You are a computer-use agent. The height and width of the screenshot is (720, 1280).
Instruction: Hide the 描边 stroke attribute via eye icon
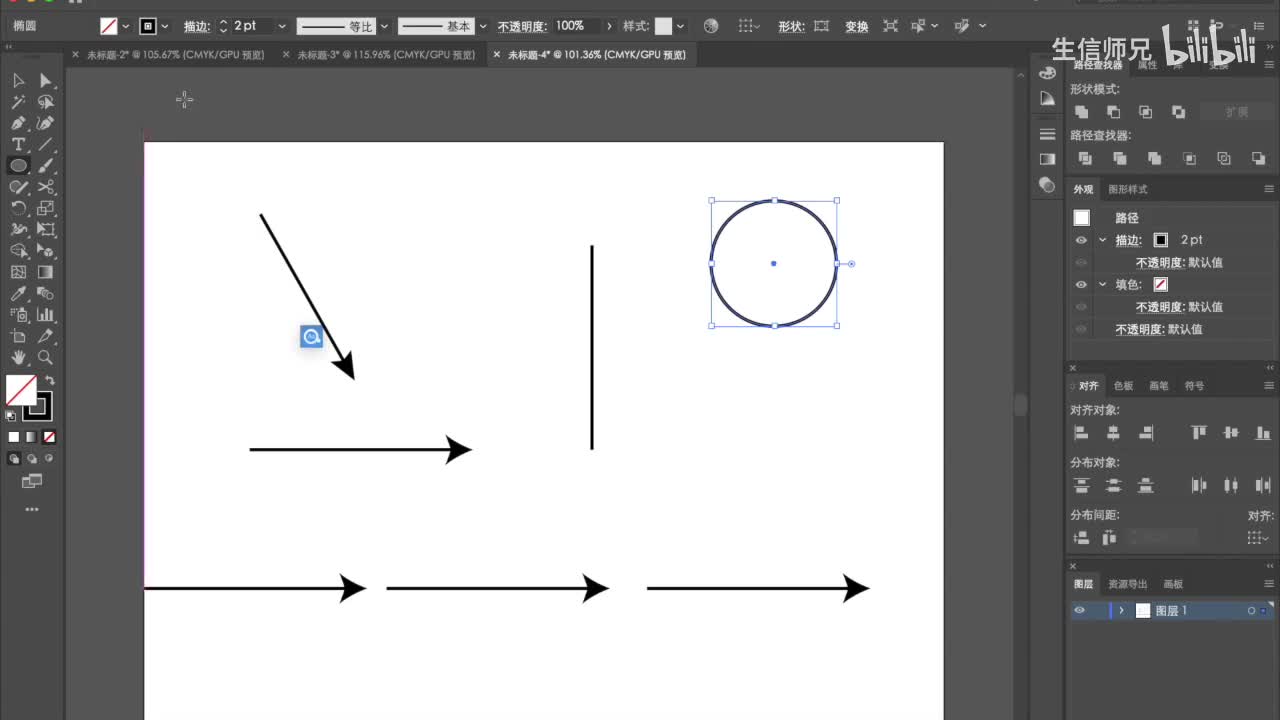point(1081,240)
